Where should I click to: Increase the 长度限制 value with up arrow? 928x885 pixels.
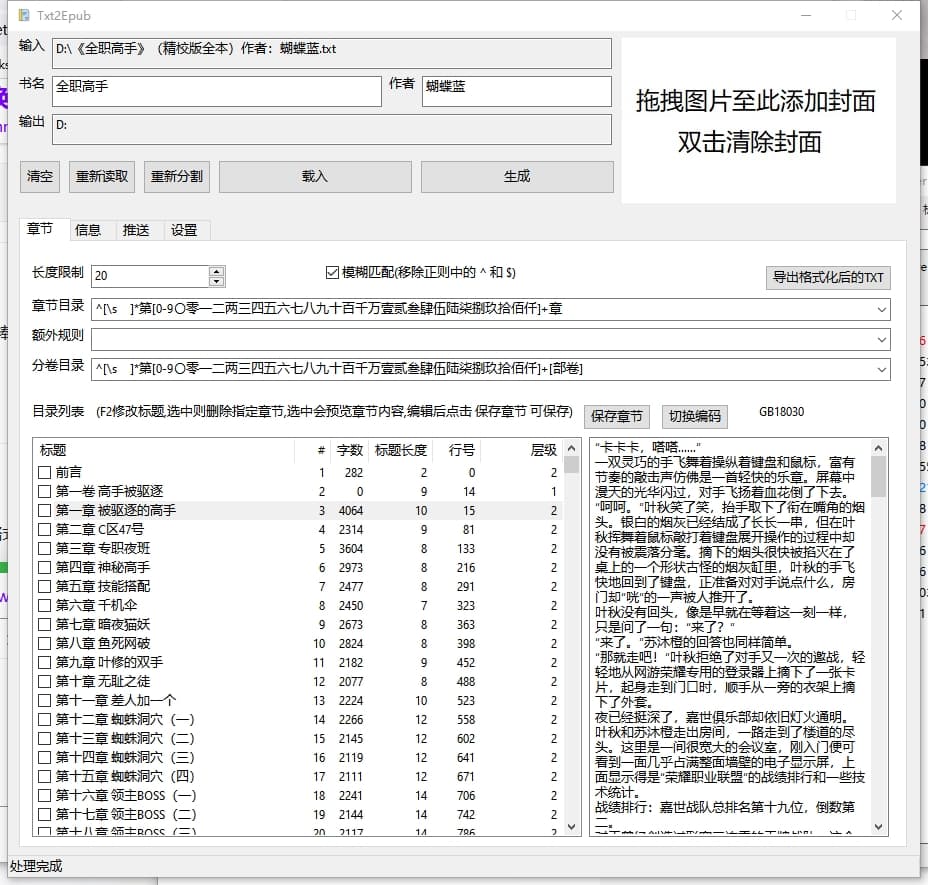pos(217,271)
